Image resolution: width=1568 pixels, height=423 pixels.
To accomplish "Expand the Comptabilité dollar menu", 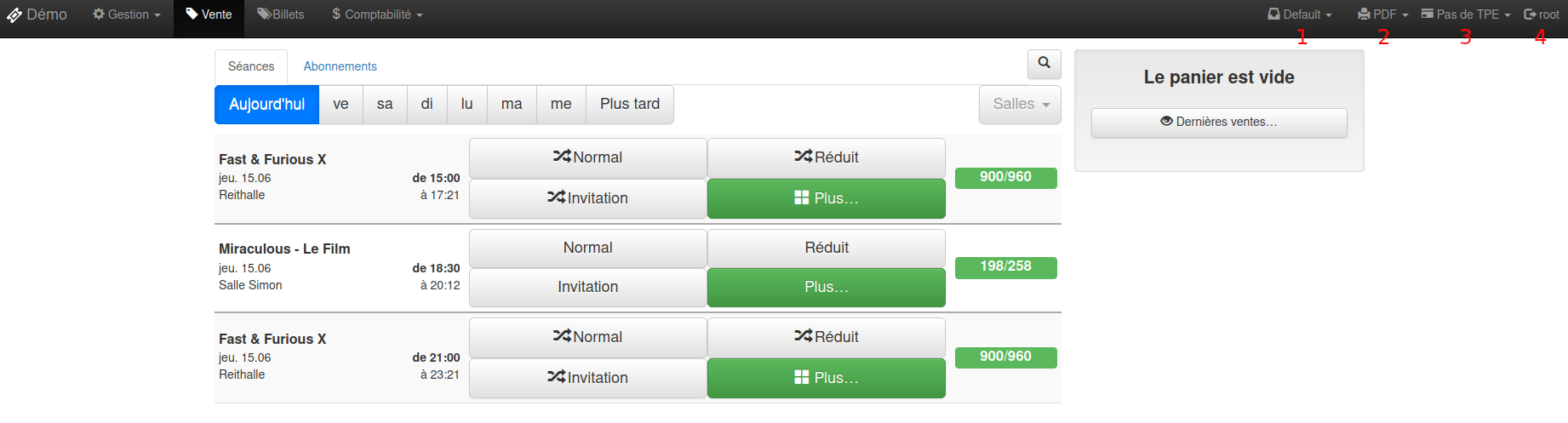I will pyautogui.click(x=377, y=14).
